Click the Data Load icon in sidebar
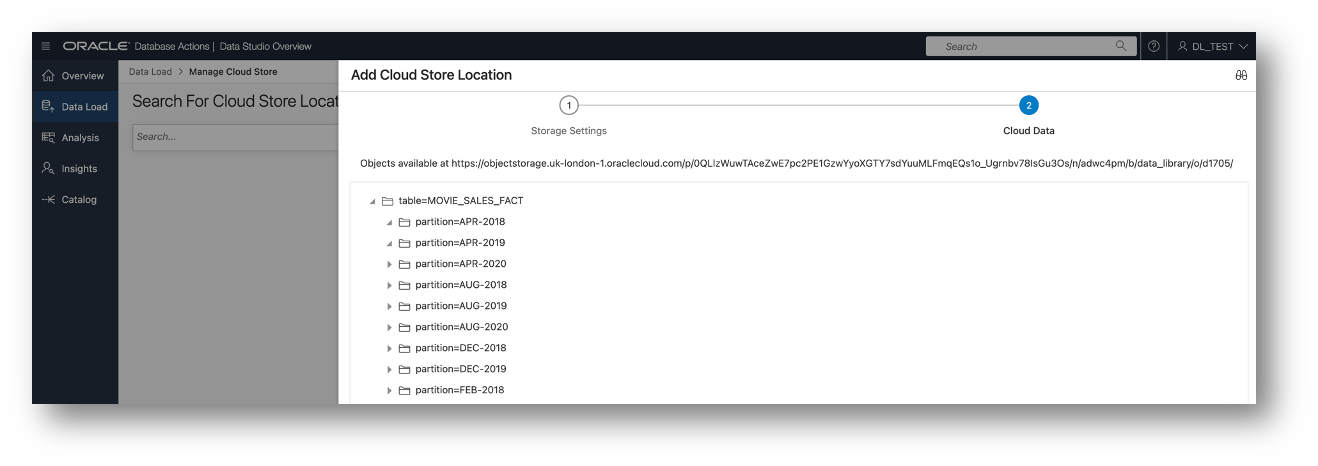 [48, 106]
